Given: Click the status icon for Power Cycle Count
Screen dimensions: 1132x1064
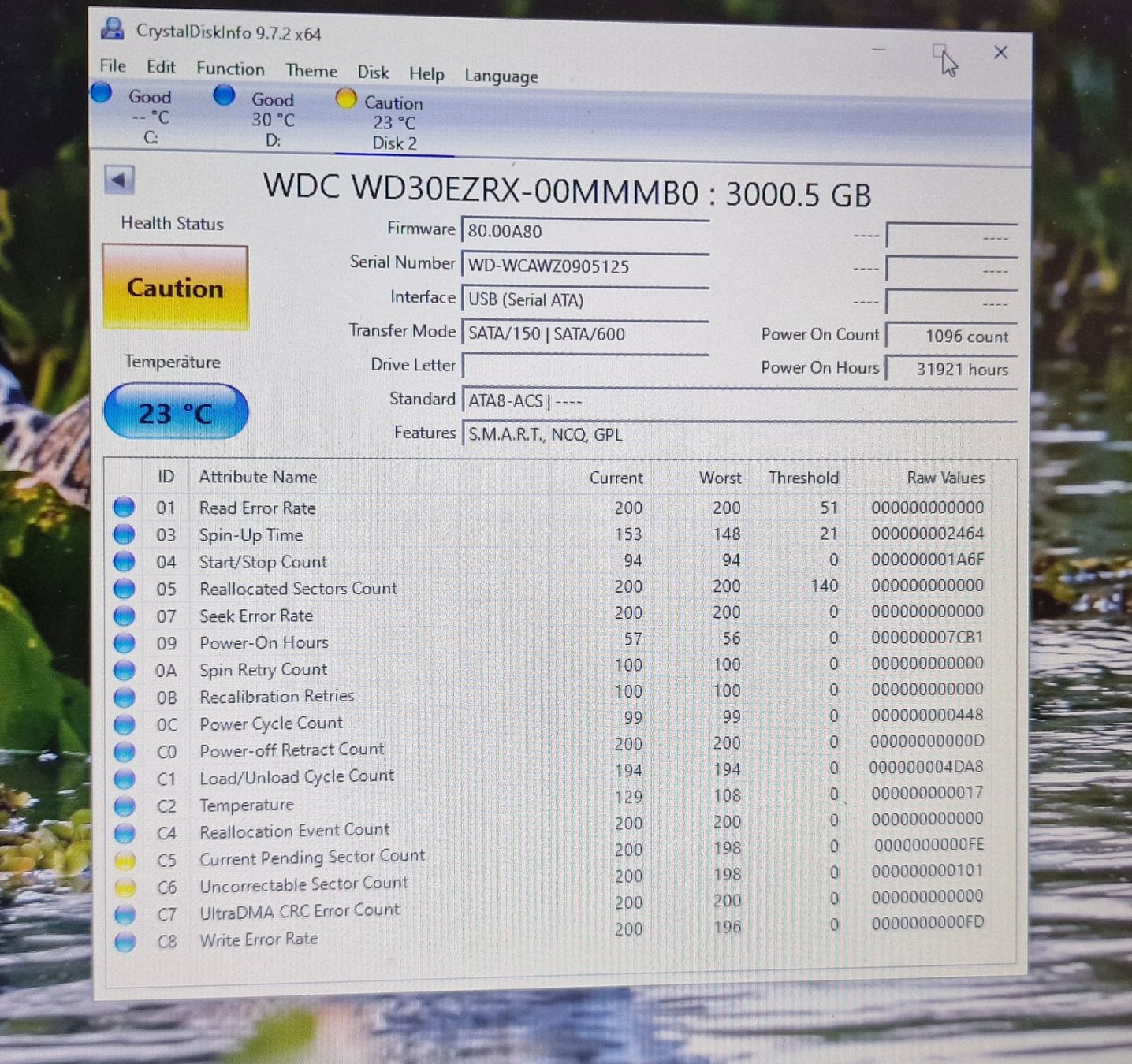Looking at the screenshot, I should point(125,724).
